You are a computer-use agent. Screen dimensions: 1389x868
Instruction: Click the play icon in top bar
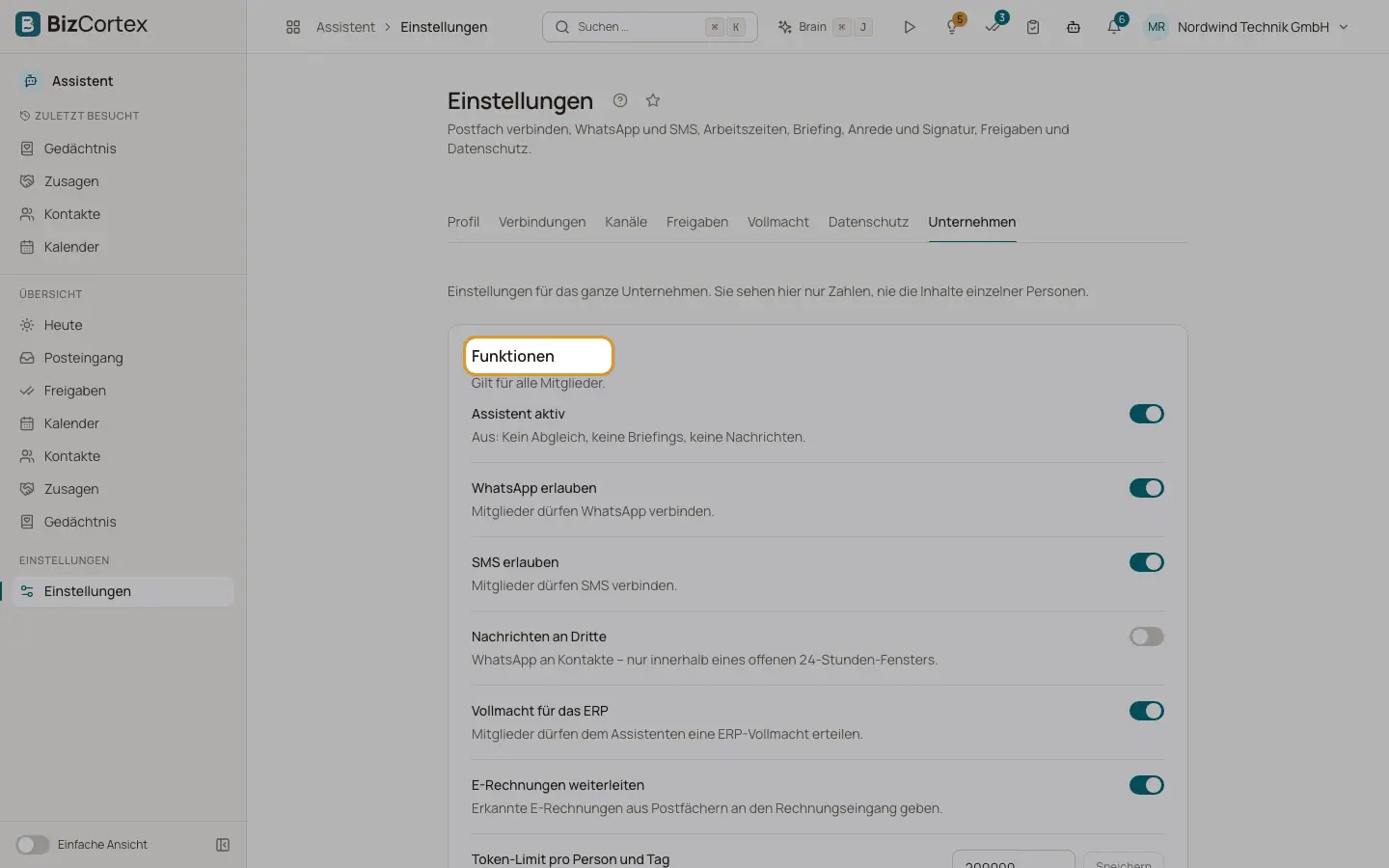pos(910,27)
